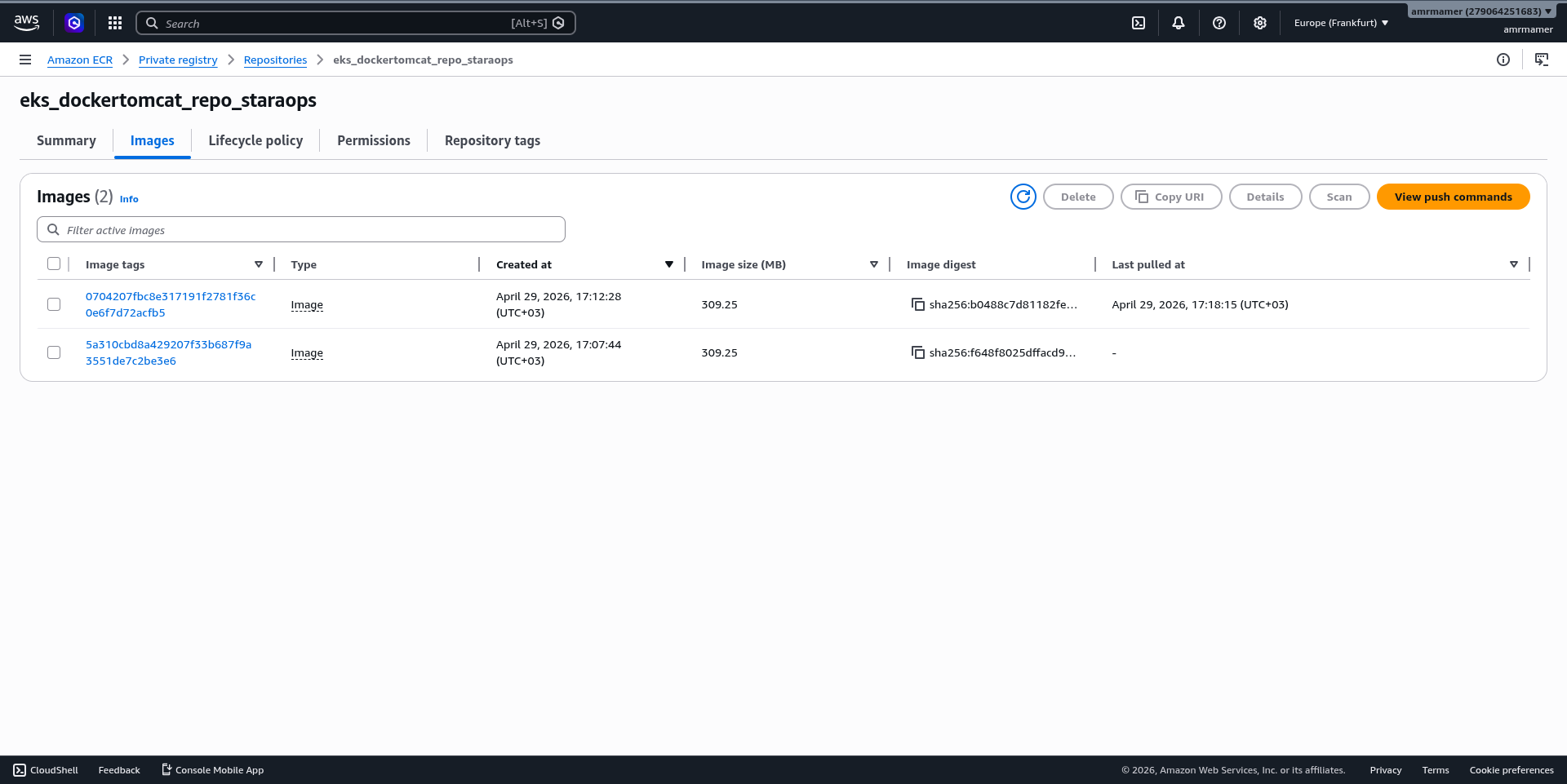Open the services grid menu
The image size is (1567, 784).
pyautogui.click(x=115, y=23)
